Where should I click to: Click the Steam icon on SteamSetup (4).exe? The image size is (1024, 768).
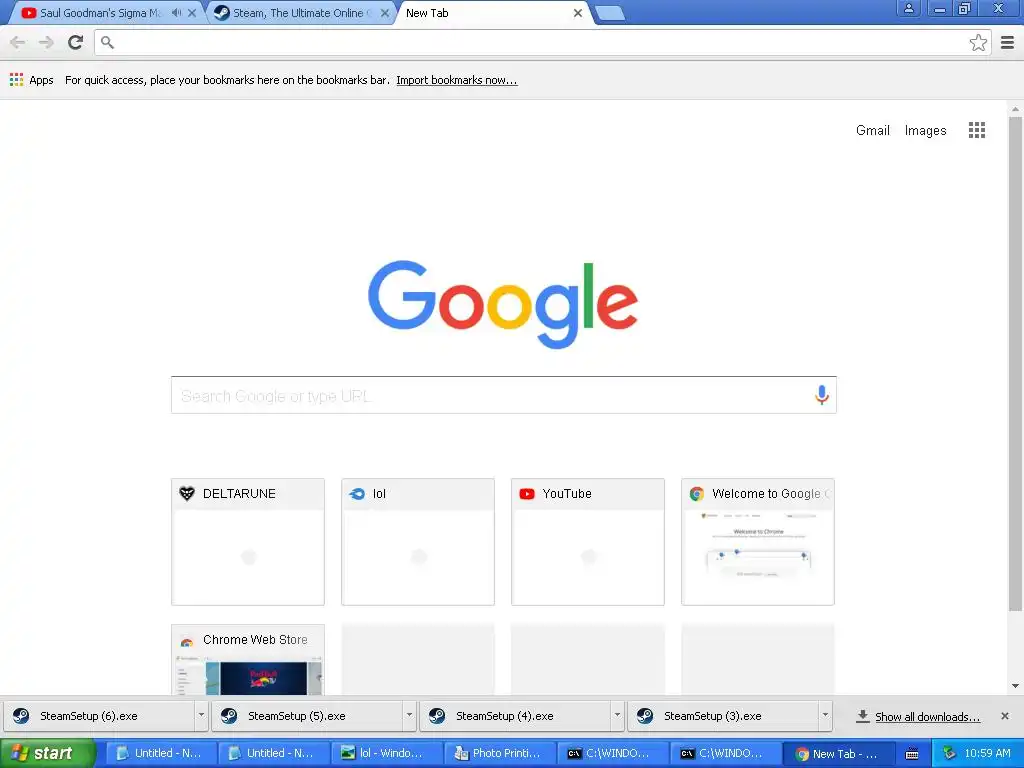tap(437, 716)
